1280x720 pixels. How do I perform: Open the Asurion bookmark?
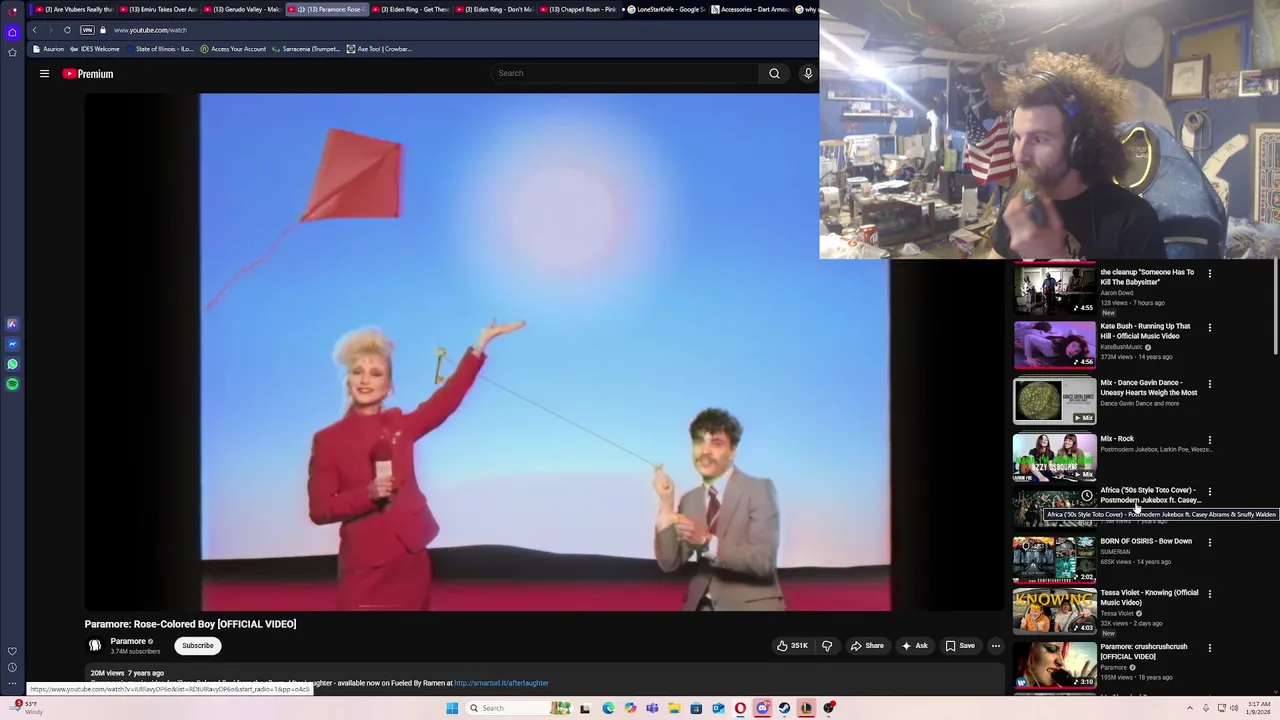[48, 49]
